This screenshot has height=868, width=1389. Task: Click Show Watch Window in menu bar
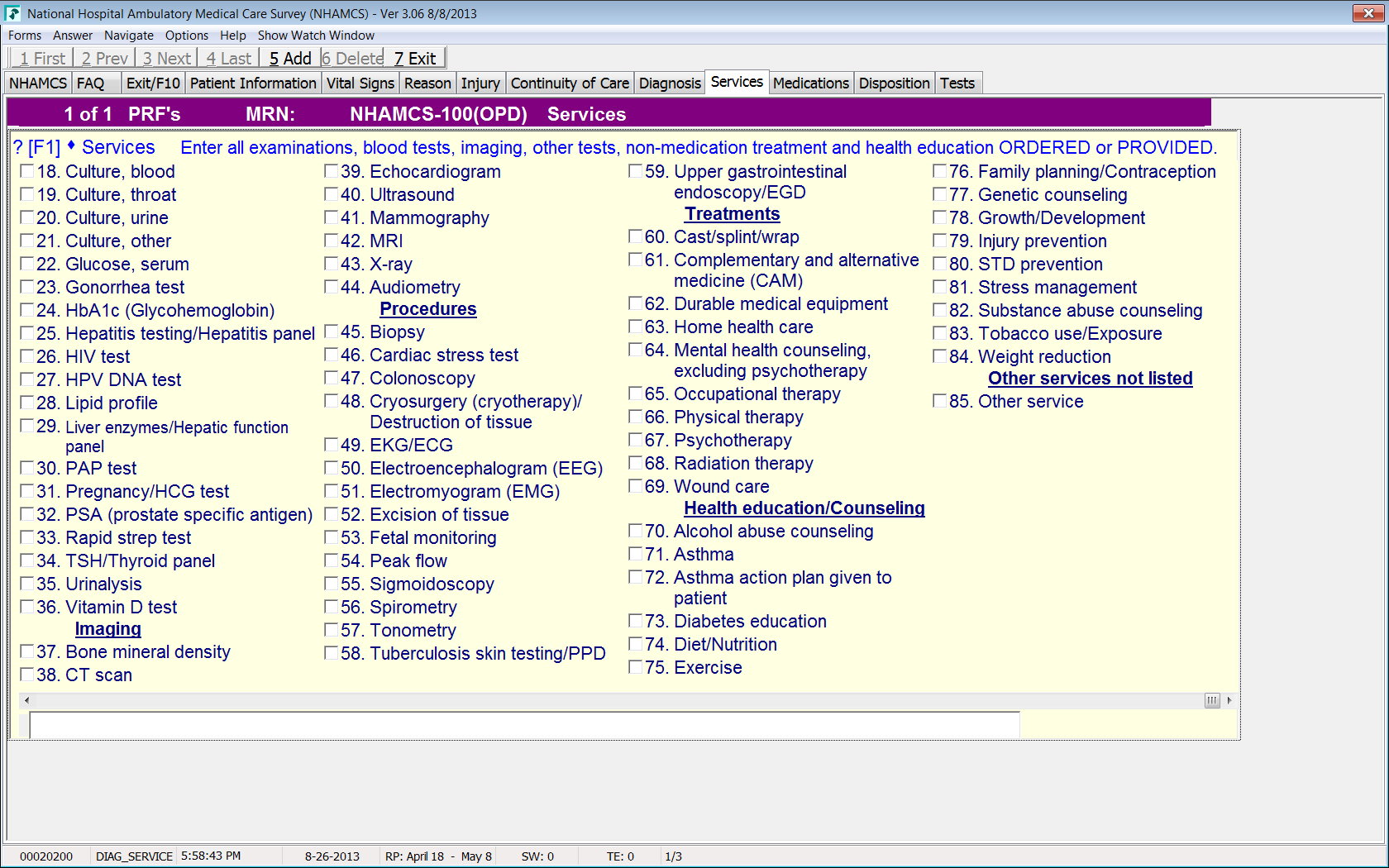316,36
